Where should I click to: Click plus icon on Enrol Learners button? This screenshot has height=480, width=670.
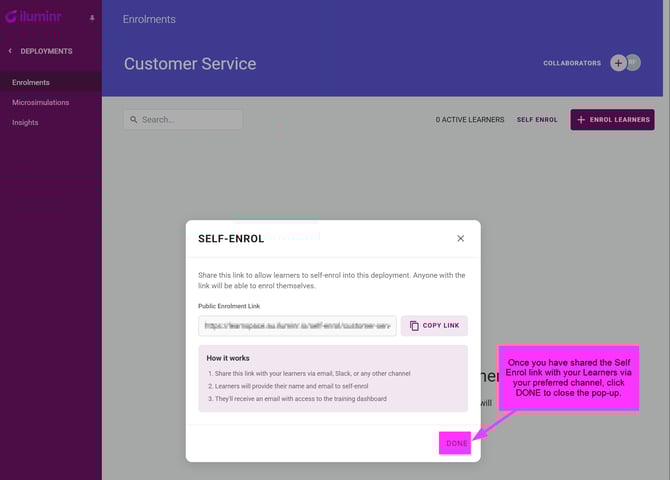(x=581, y=120)
